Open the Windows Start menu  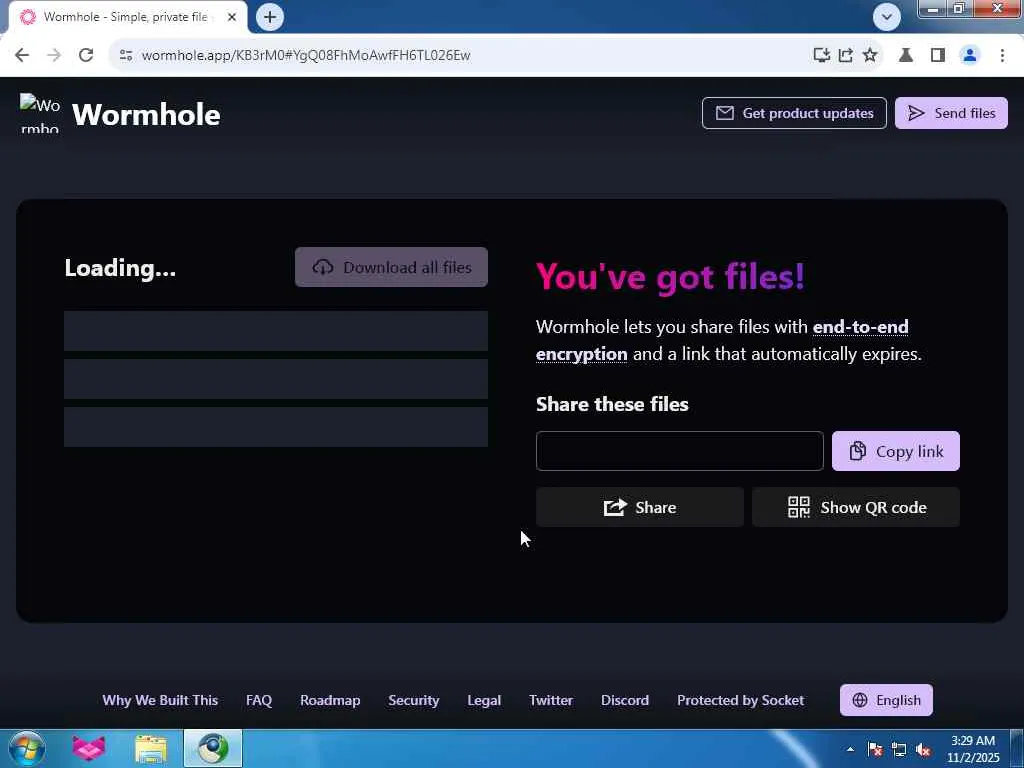pyautogui.click(x=27, y=748)
